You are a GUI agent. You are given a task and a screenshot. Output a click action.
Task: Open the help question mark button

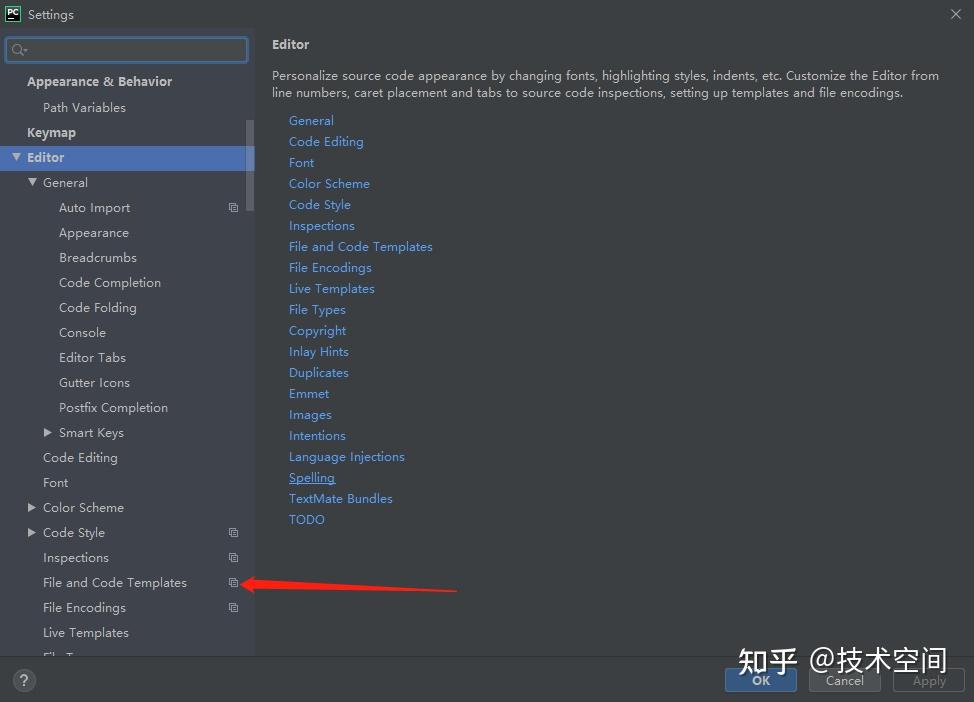[24, 680]
